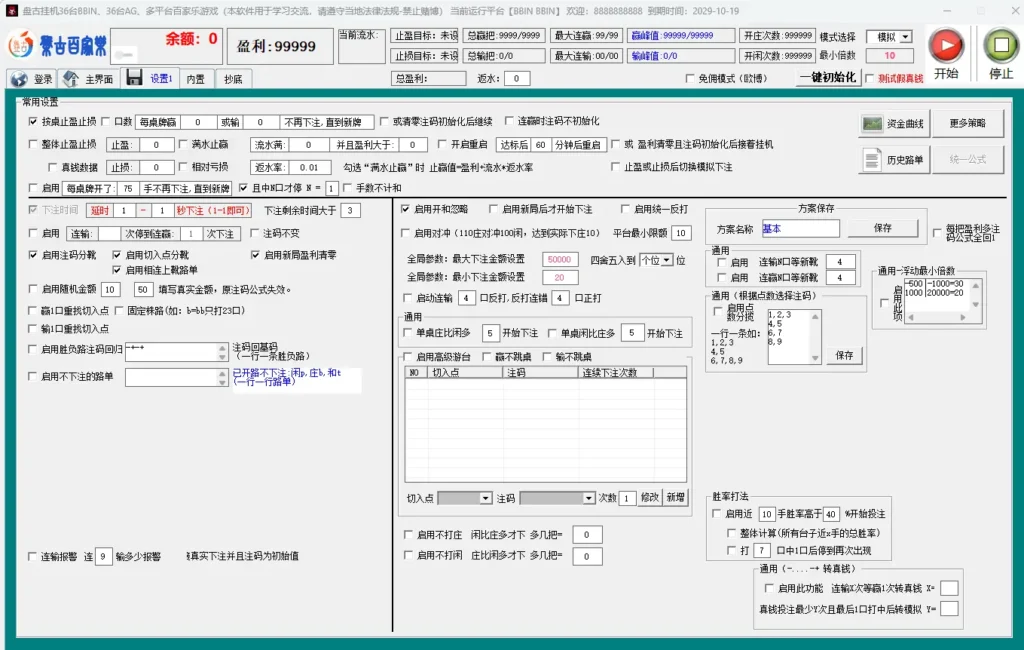Enable the 启用随机金额 checkbox
The image size is (1024, 650).
[33, 289]
